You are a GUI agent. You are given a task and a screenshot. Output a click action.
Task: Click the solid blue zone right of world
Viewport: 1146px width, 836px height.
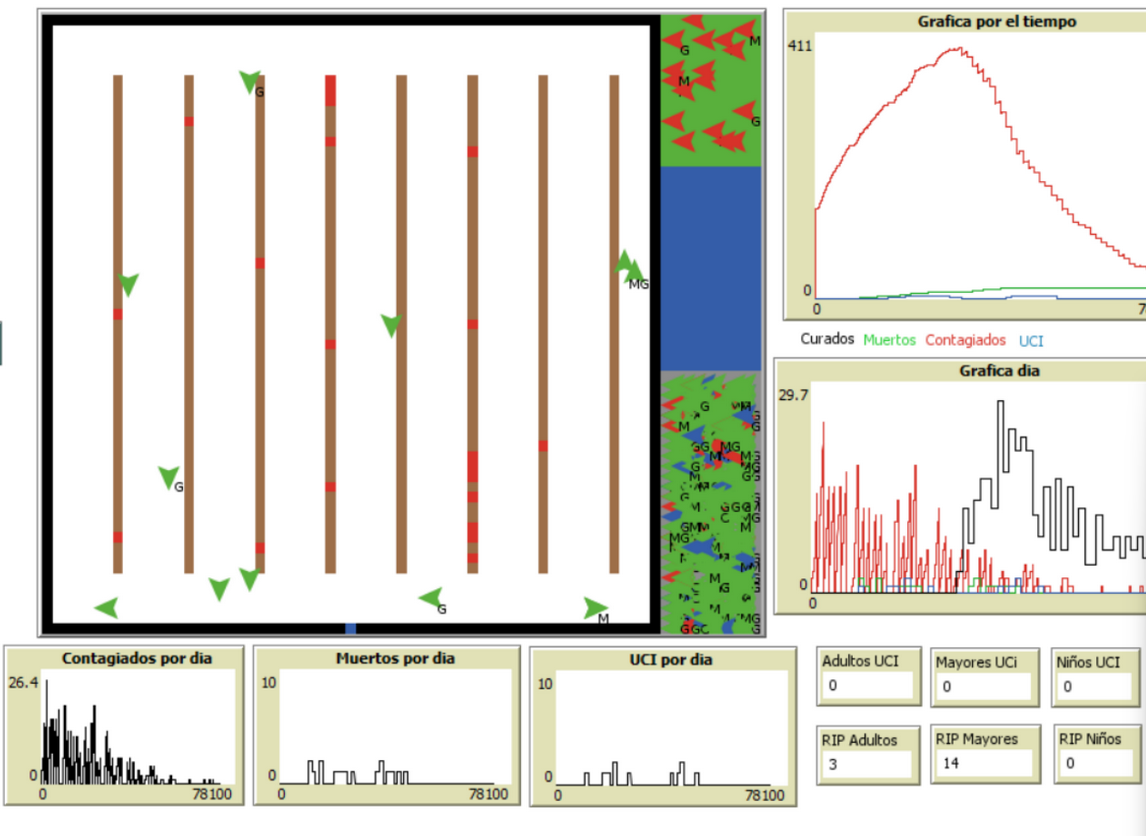coord(711,268)
